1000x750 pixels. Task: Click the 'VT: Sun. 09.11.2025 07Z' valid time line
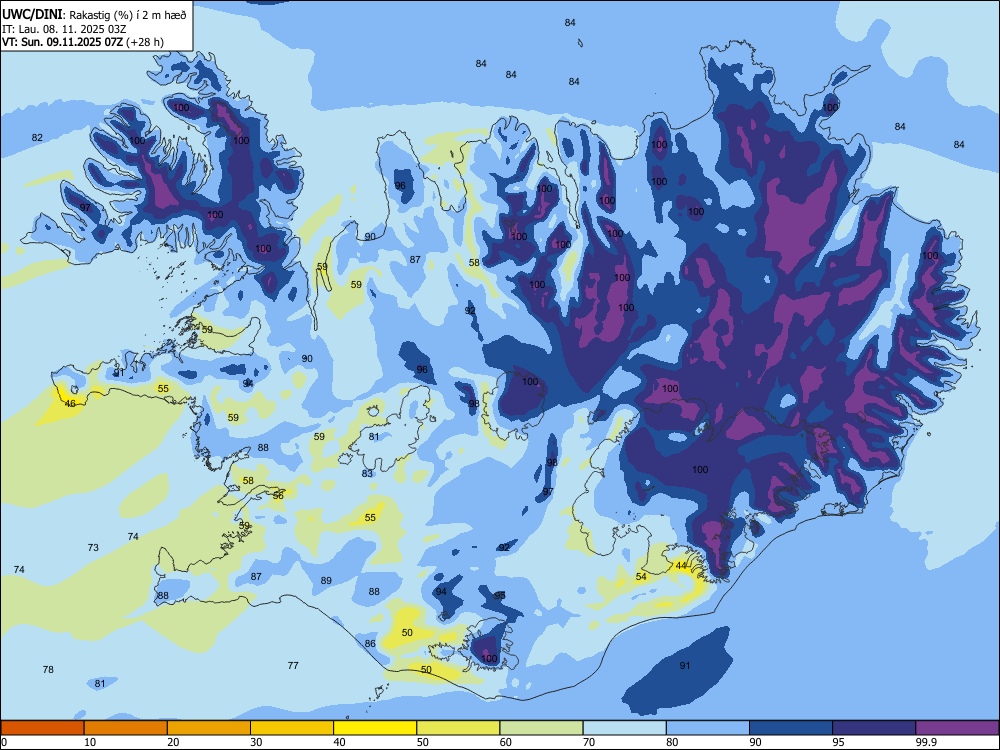coord(82,42)
